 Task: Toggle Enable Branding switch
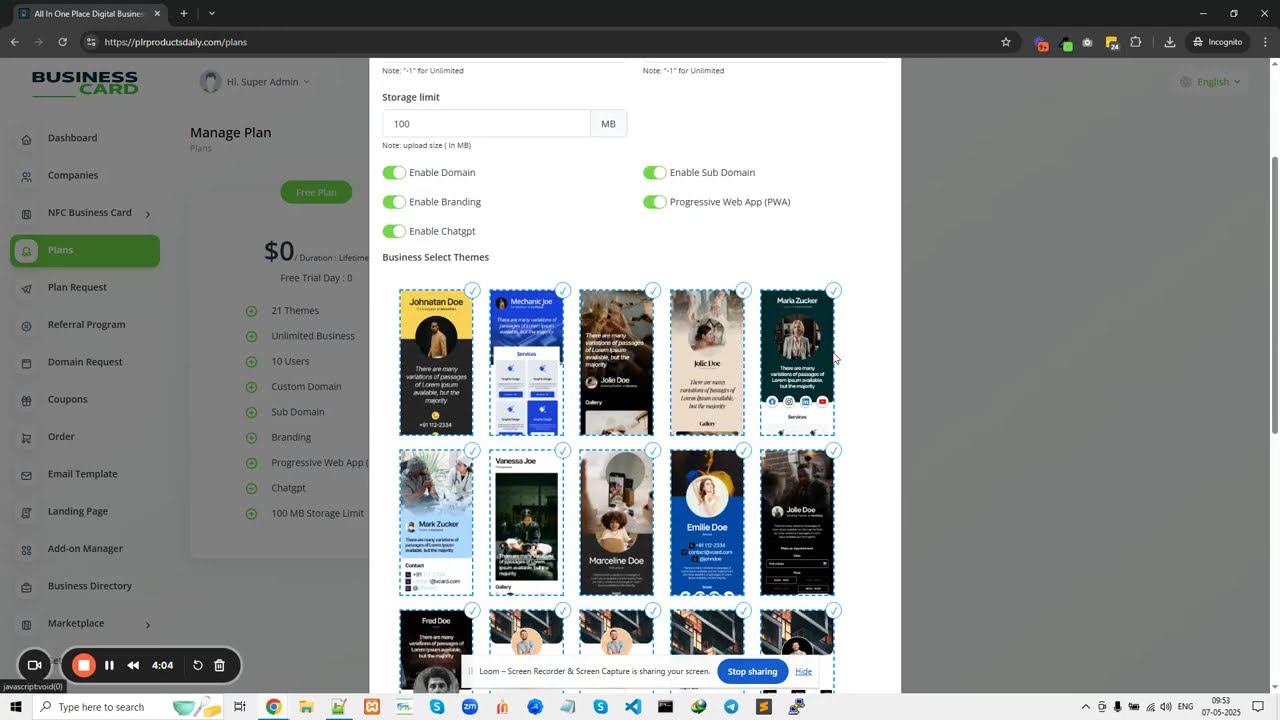pyautogui.click(x=394, y=202)
